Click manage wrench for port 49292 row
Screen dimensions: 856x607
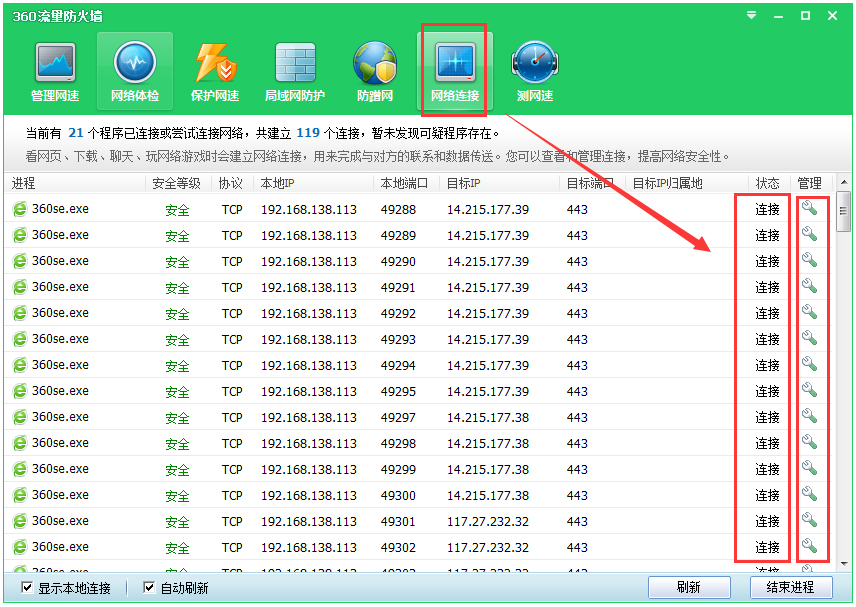[809, 312]
